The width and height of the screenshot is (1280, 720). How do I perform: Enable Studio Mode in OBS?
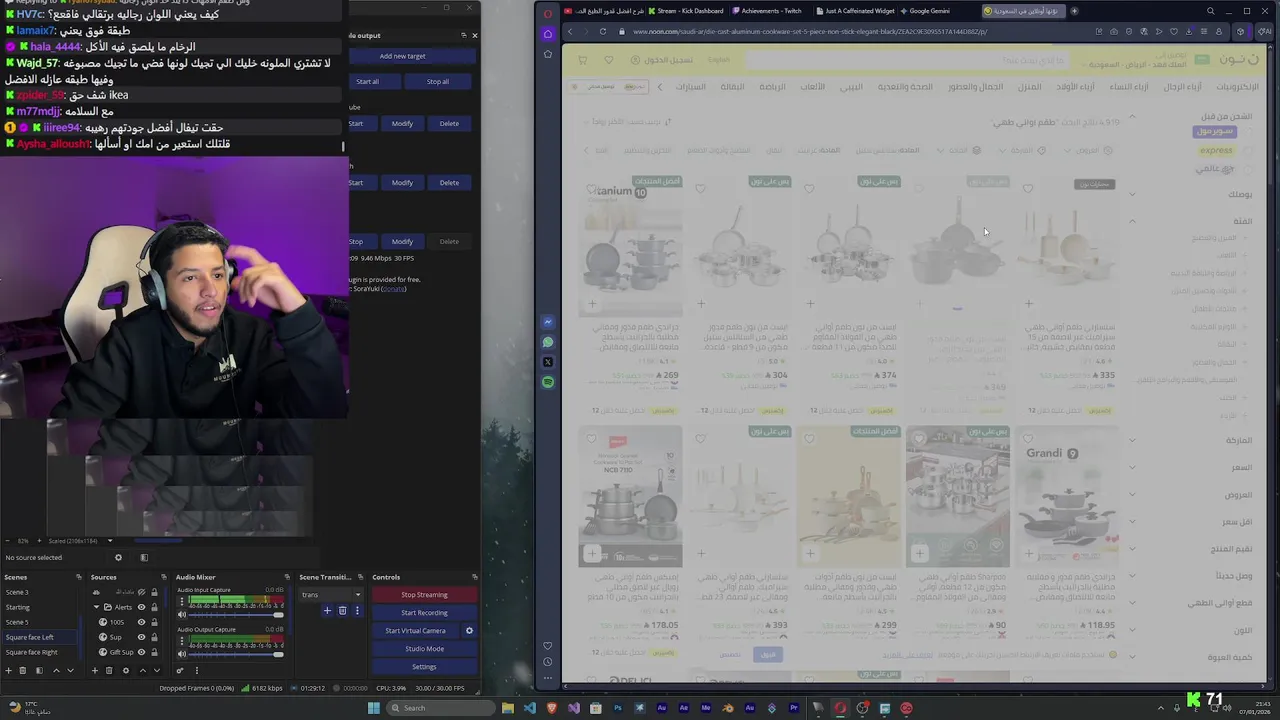coord(424,649)
